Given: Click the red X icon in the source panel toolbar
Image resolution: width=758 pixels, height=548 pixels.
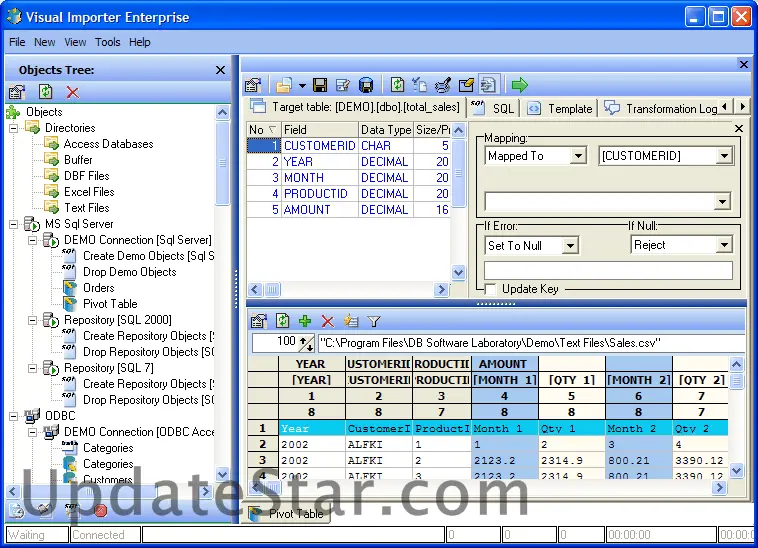Looking at the screenshot, I should pyautogui.click(x=327, y=321).
